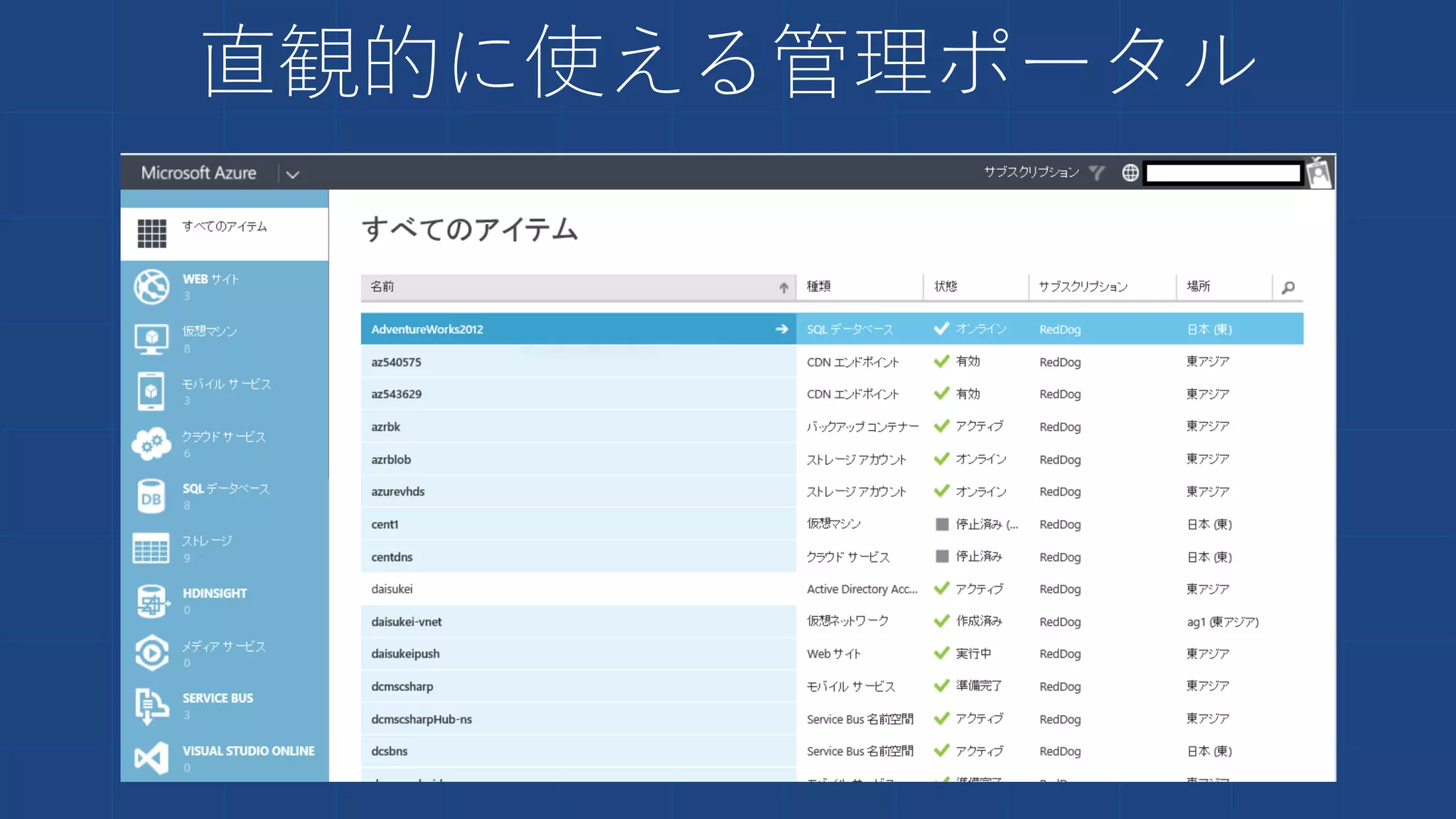Click the Microsoft Azure logo text
This screenshot has width=1456, height=819.
pyautogui.click(x=198, y=173)
